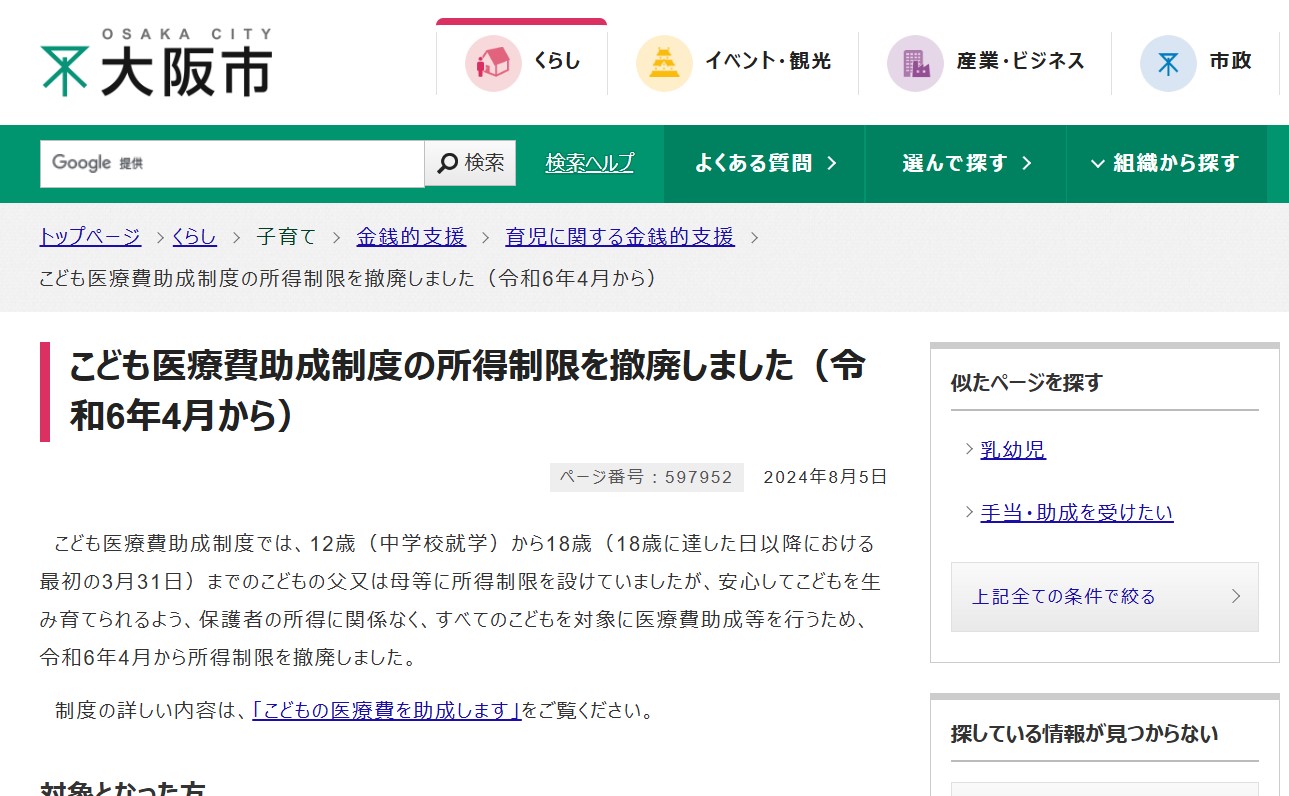The image size is (1289, 796).
Task: Click the pink house くらし icon
Action: (x=493, y=63)
